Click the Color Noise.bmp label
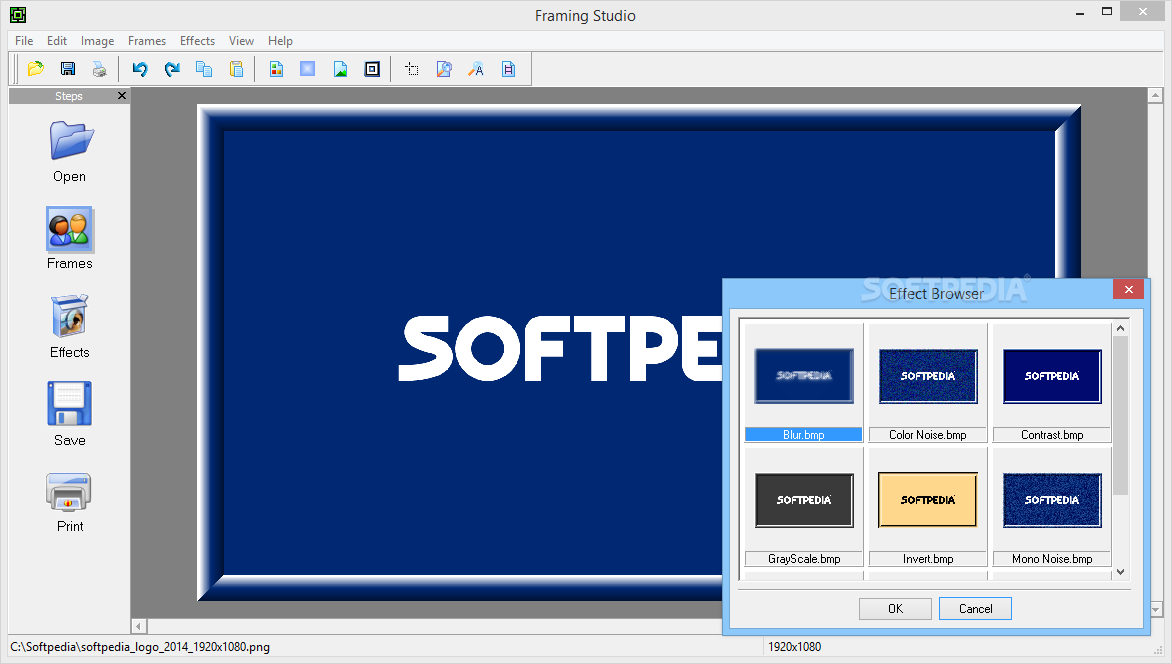 pyautogui.click(x=928, y=434)
